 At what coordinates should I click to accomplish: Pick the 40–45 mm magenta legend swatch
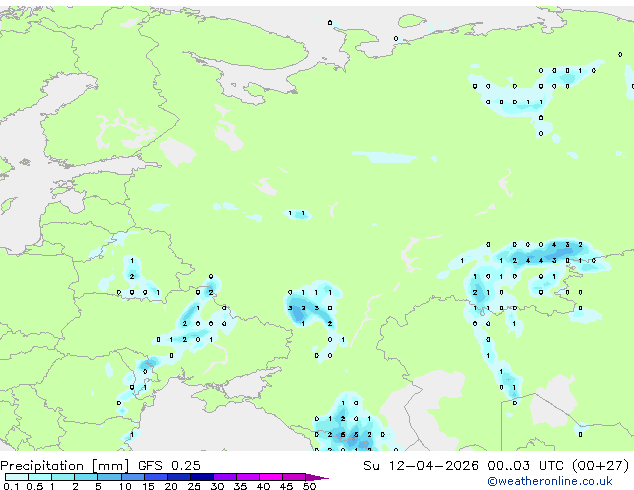(271, 477)
